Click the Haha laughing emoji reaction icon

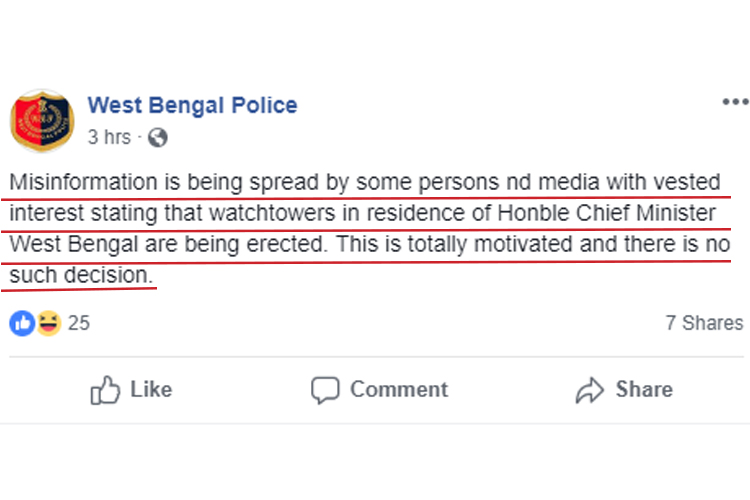46,322
